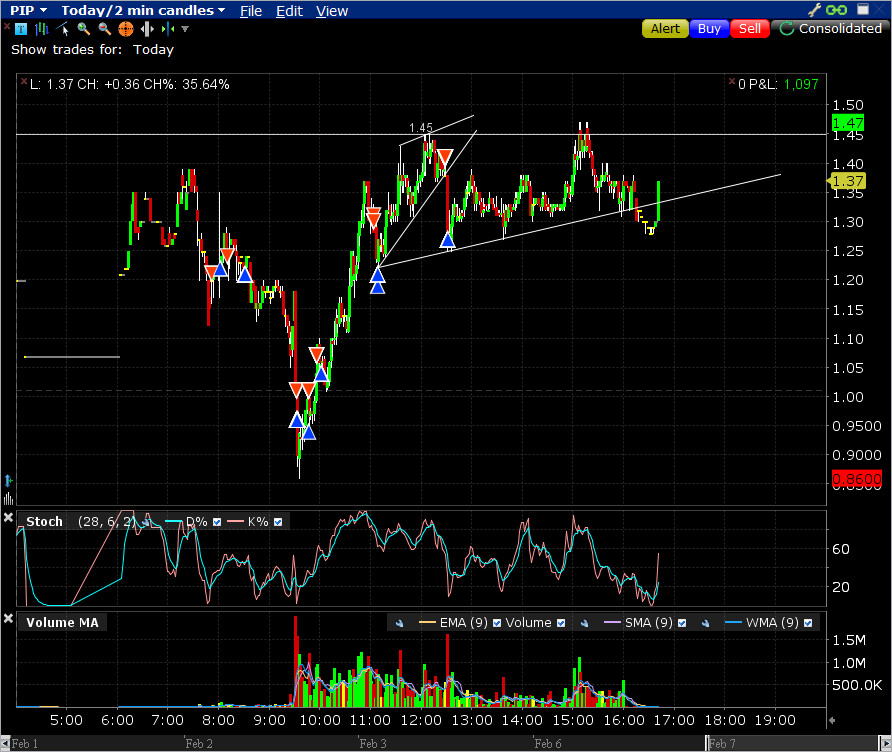
Task: Open the File menu
Action: tap(251, 11)
